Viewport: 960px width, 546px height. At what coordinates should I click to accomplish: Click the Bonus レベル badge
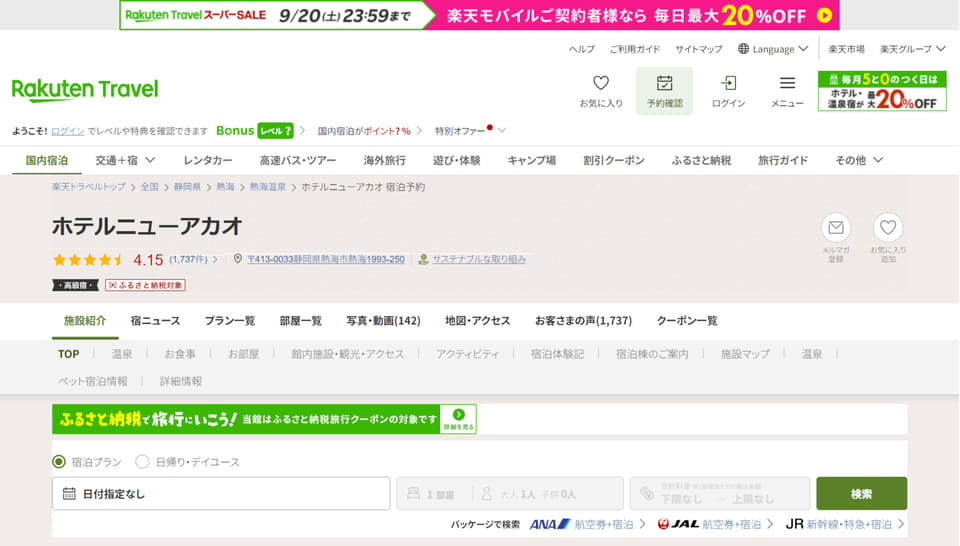pos(275,130)
